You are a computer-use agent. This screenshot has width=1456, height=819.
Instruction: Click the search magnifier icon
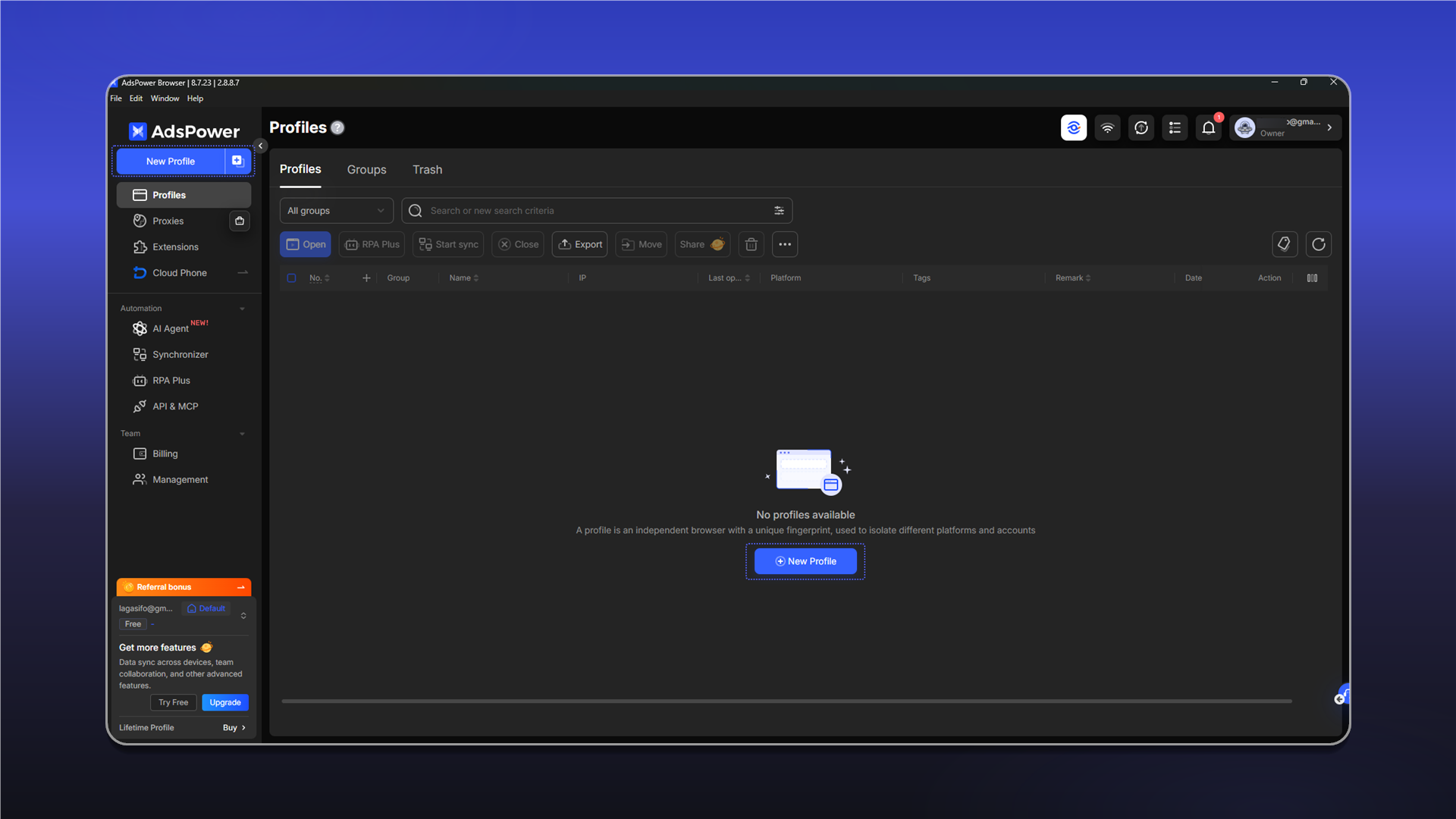click(416, 211)
